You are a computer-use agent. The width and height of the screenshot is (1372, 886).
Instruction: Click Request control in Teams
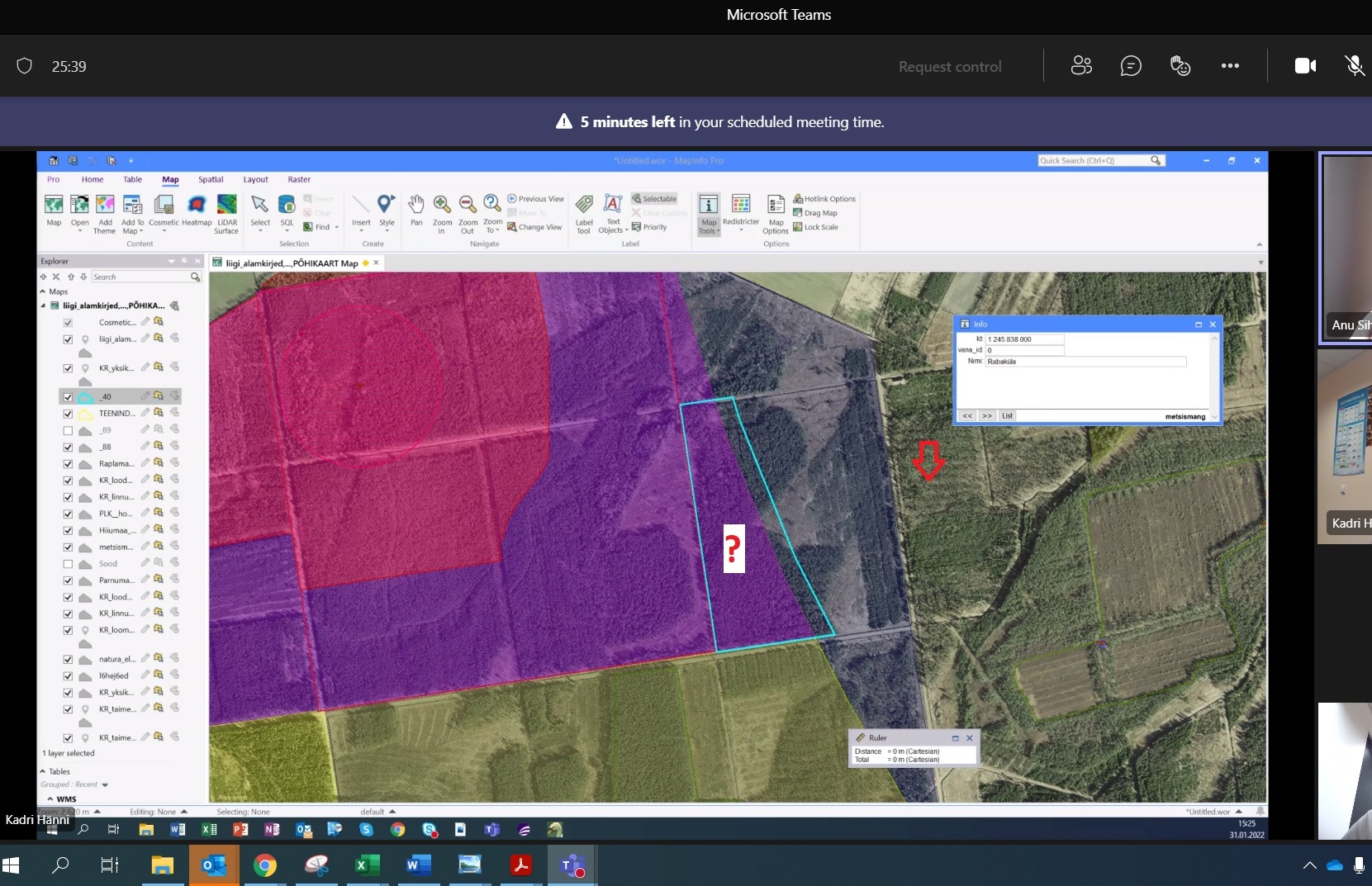click(x=950, y=67)
